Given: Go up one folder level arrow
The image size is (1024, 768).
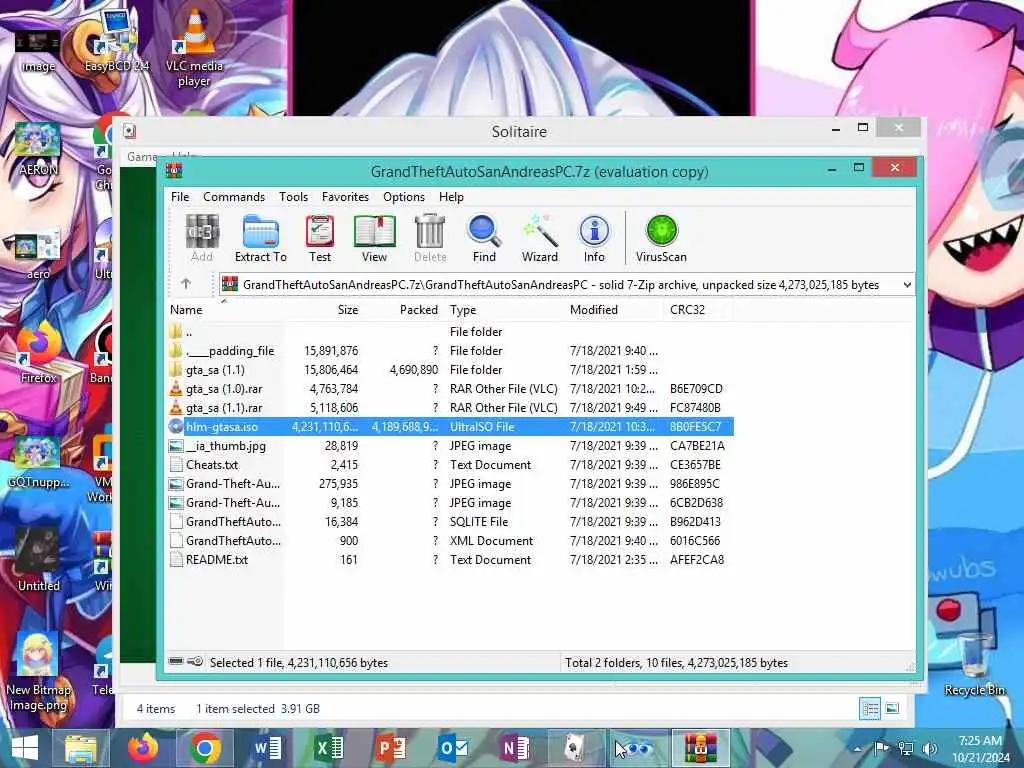Looking at the screenshot, I should (186, 284).
